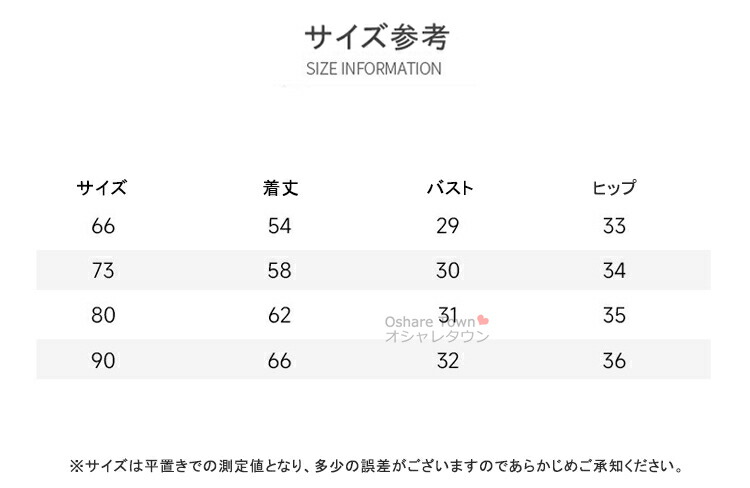Click size 80 in the サイズ column
Viewport: 750px width, 488px height.
(103, 316)
